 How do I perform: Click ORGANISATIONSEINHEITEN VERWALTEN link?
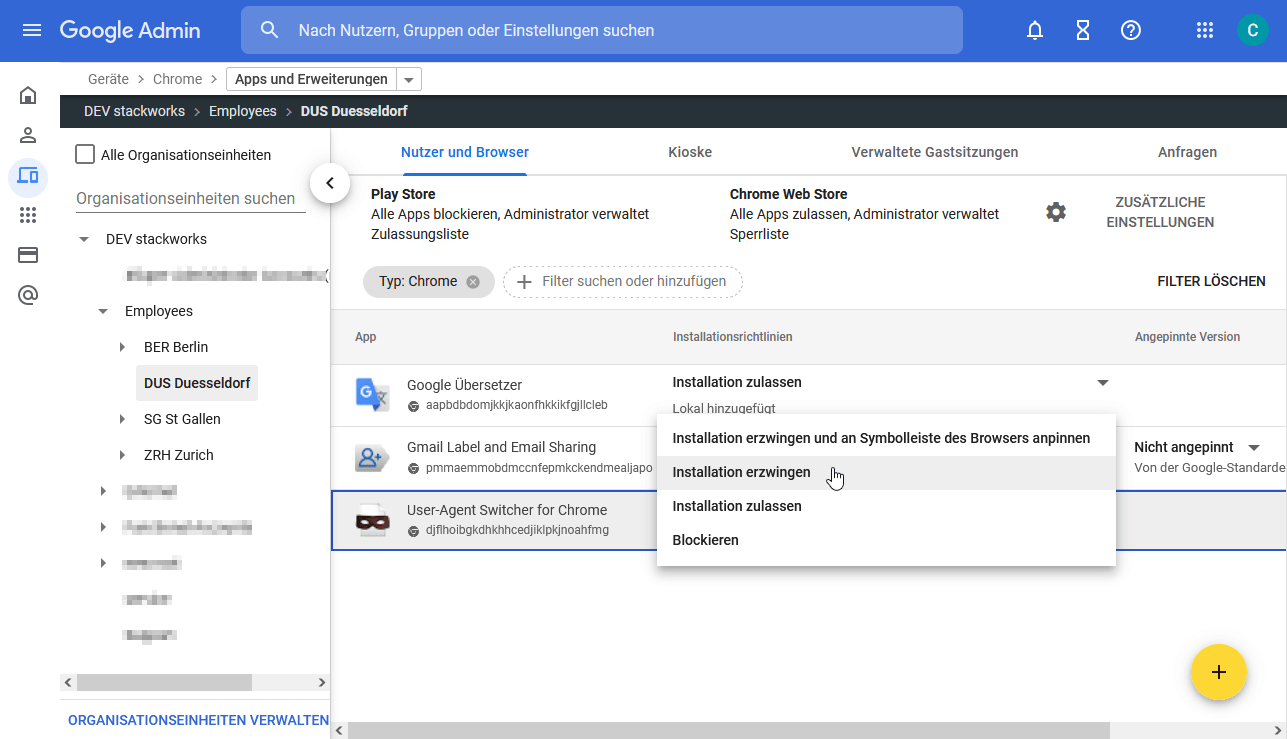[x=198, y=720]
